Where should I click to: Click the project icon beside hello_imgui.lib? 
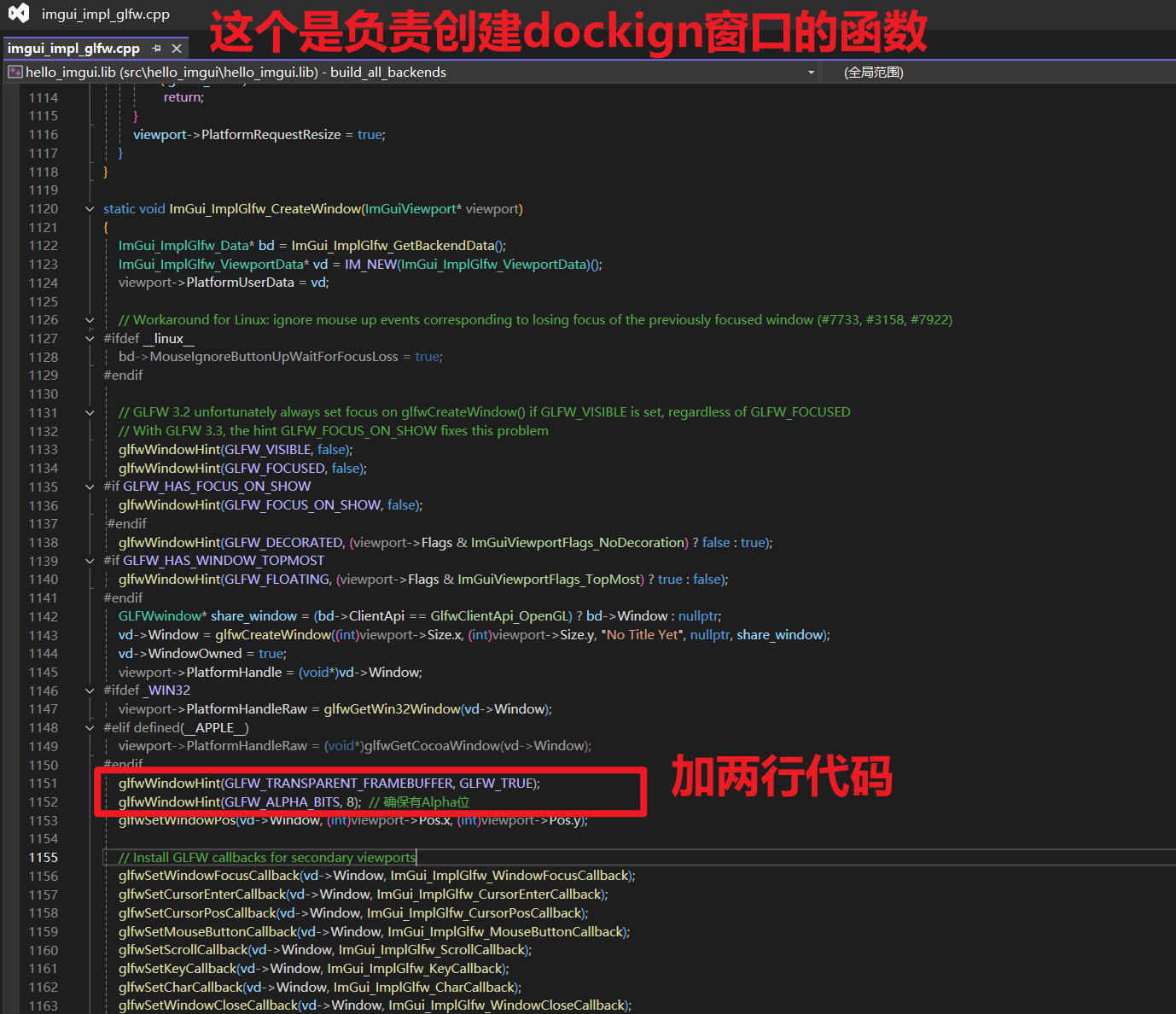pyautogui.click(x=15, y=73)
